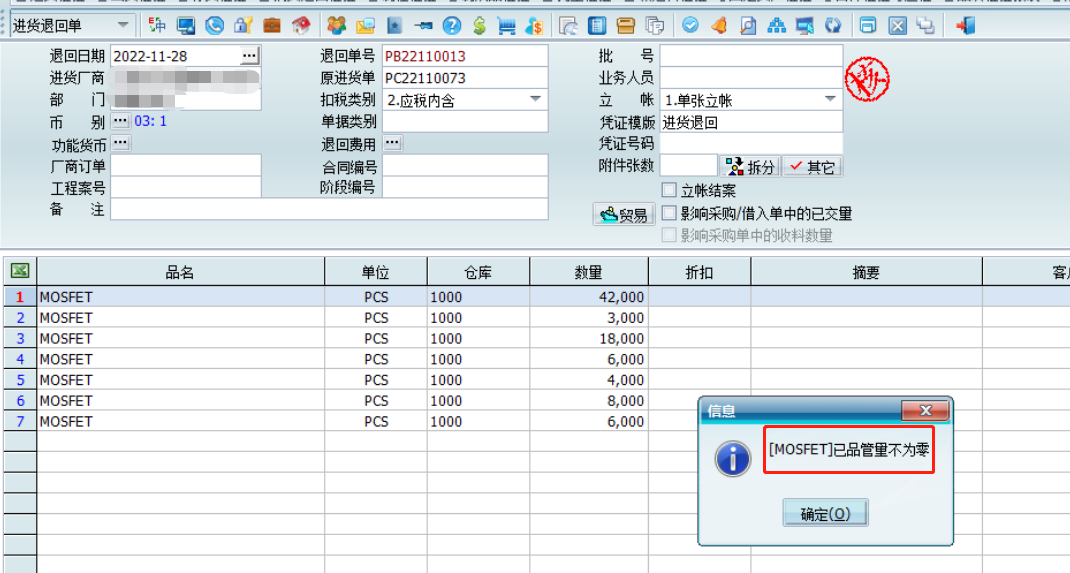Click the green dollar sign toolbar icon
Screen dimensions: 1070x573
[x=479, y=26]
